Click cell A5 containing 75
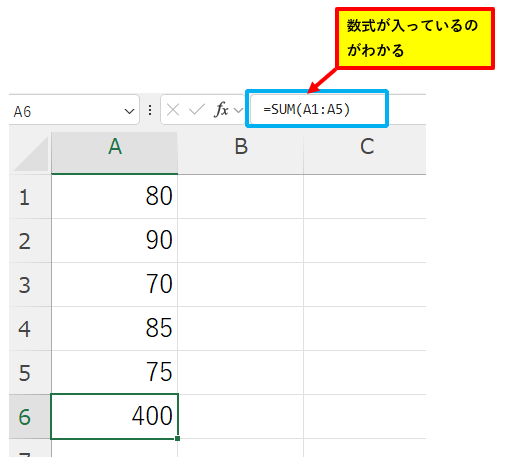 [x=115, y=373]
